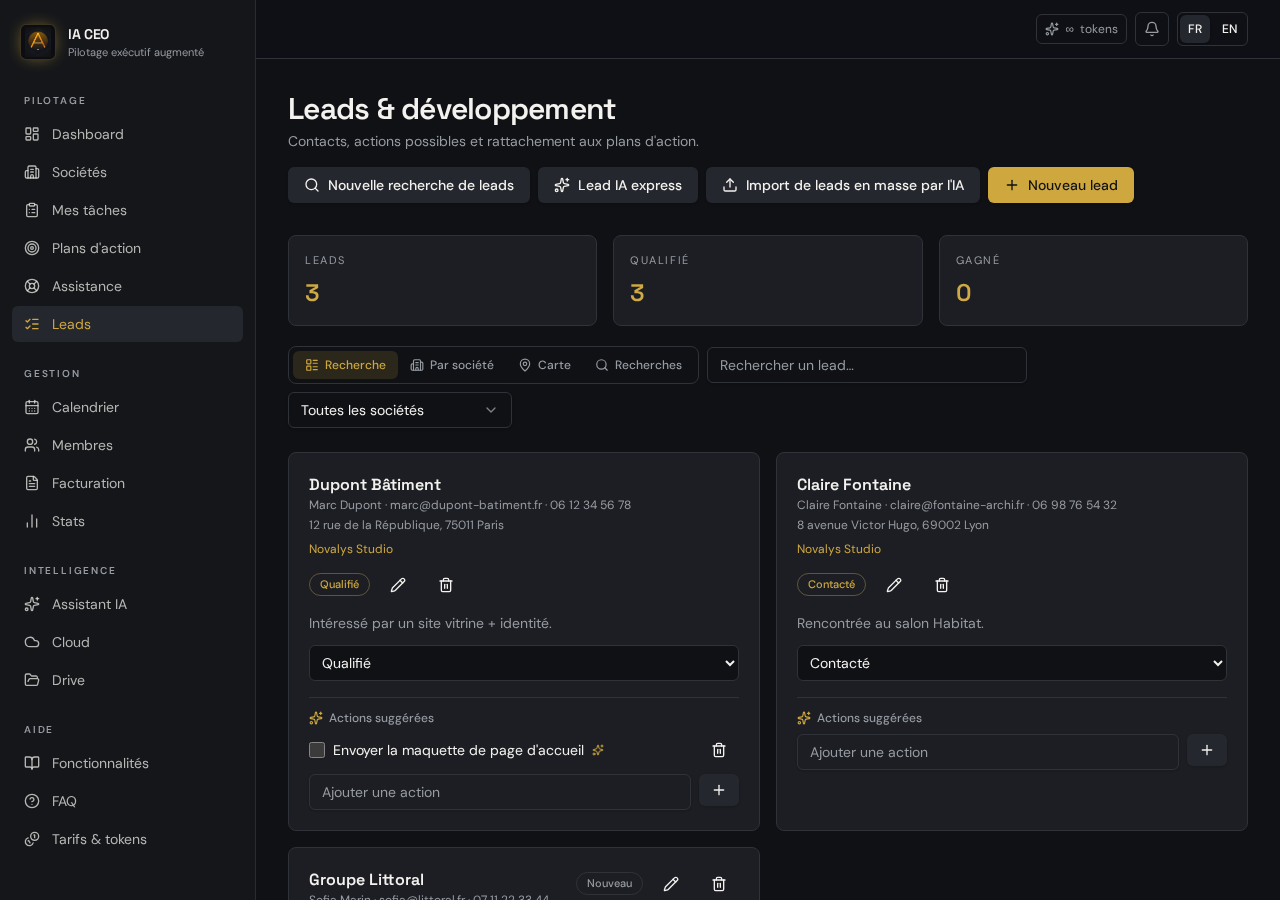Create a new lead with 'Nouveau lead'
Image resolution: width=1280 pixels, height=900 pixels.
click(x=1061, y=185)
